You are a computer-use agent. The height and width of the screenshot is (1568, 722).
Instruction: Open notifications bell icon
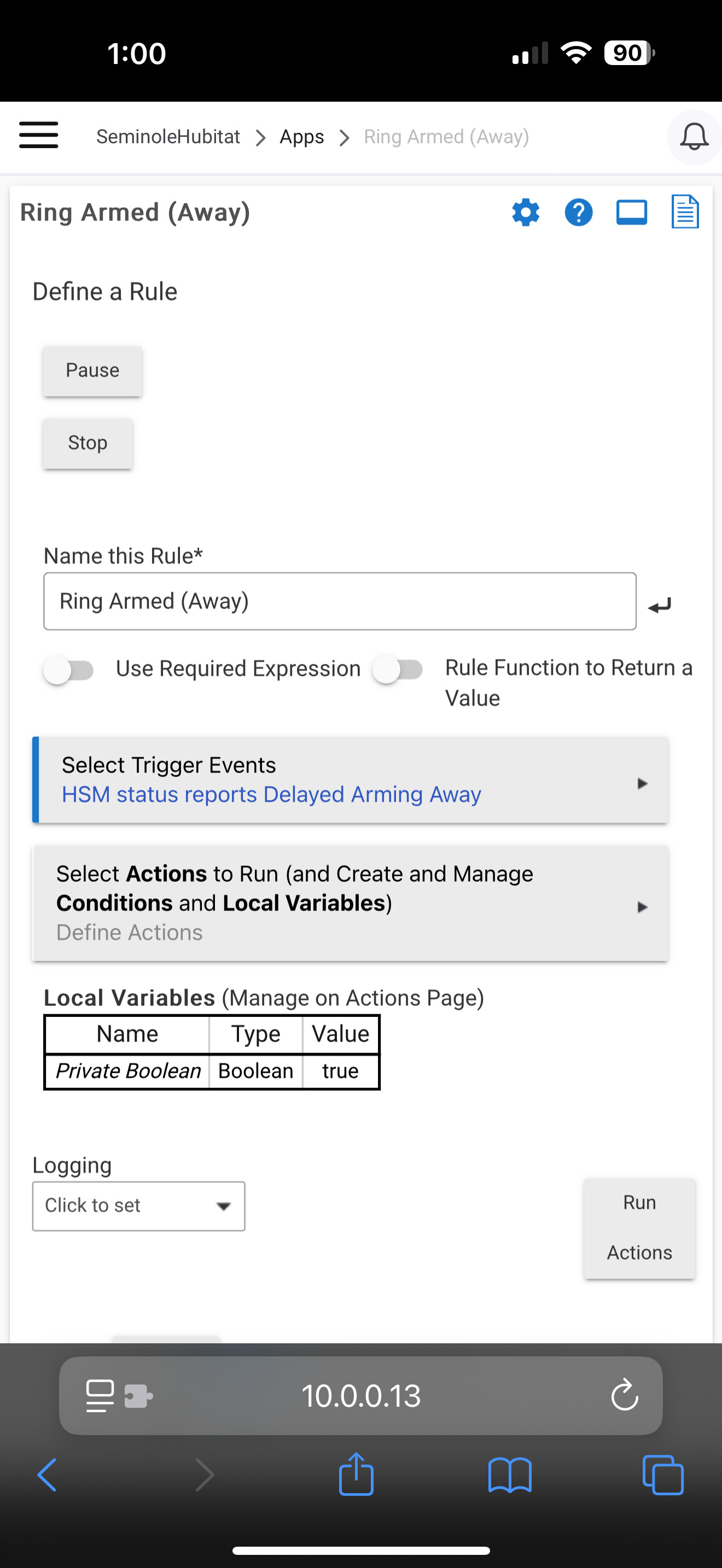pos(694,136)
